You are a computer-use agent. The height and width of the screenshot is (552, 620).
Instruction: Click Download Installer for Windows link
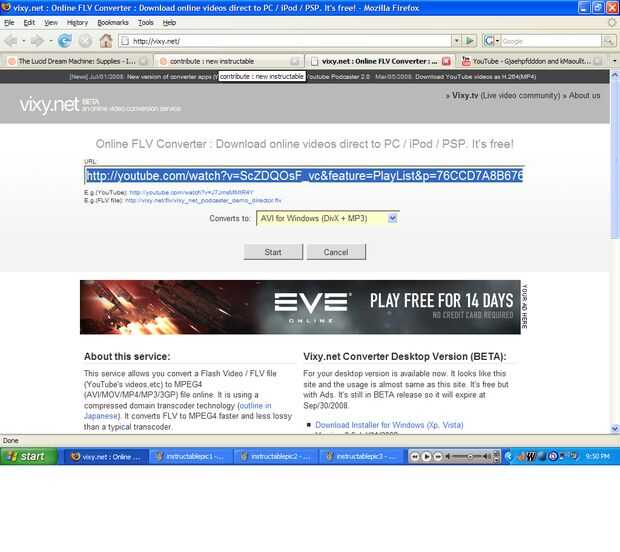point(389,425)
